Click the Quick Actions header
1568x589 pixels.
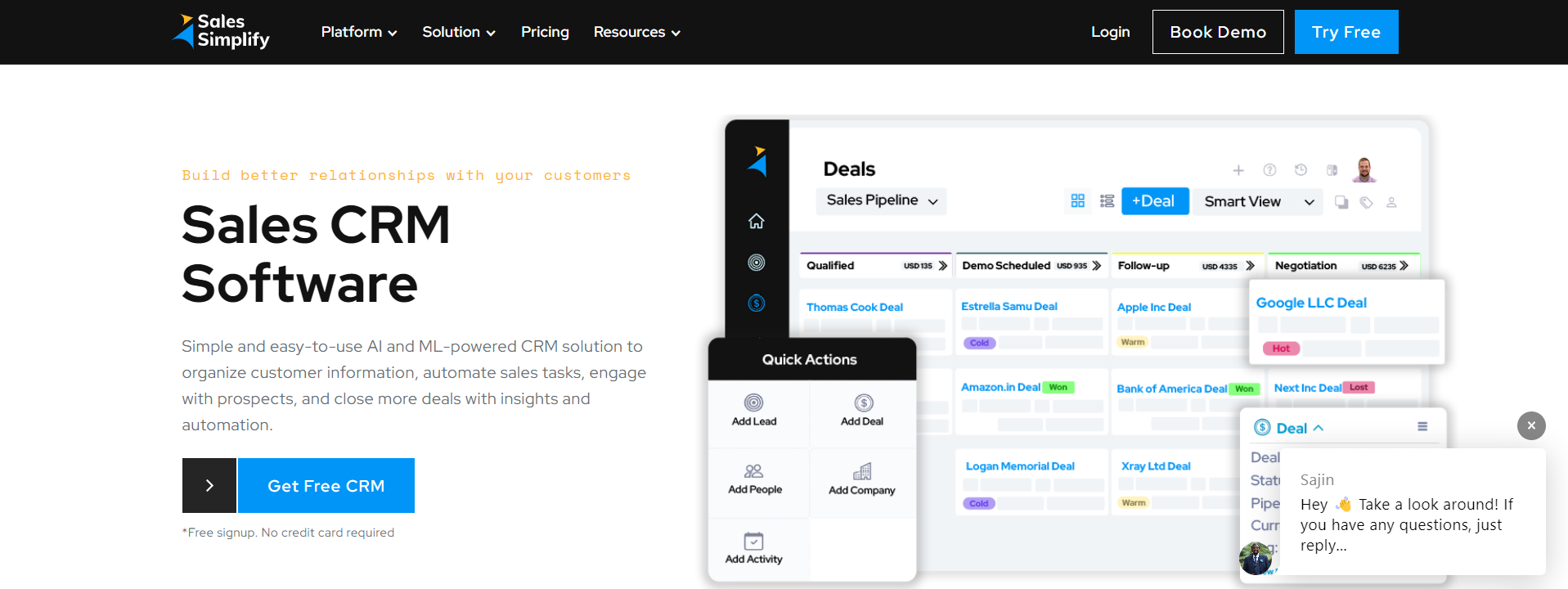[811, 359]
